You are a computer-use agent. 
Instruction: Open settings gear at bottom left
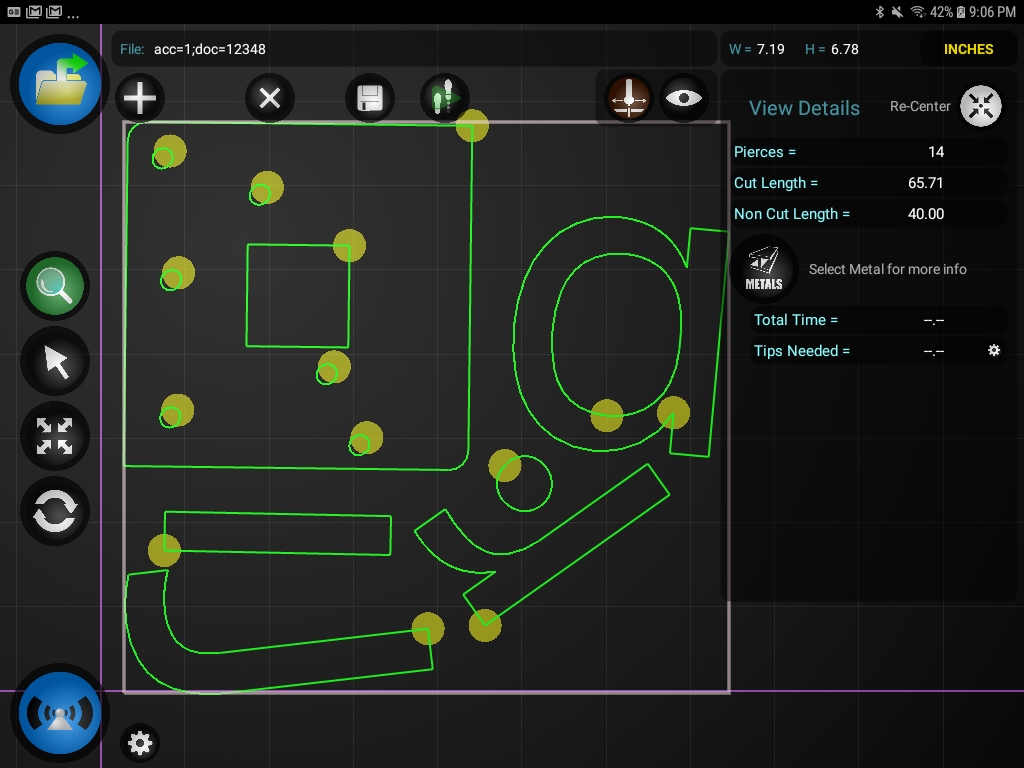(x=140, y=743)
